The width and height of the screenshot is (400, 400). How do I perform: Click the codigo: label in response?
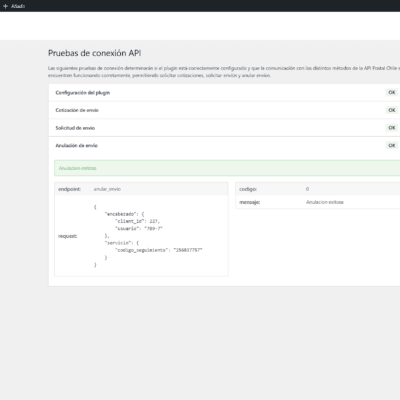click(x=248, y=189)
